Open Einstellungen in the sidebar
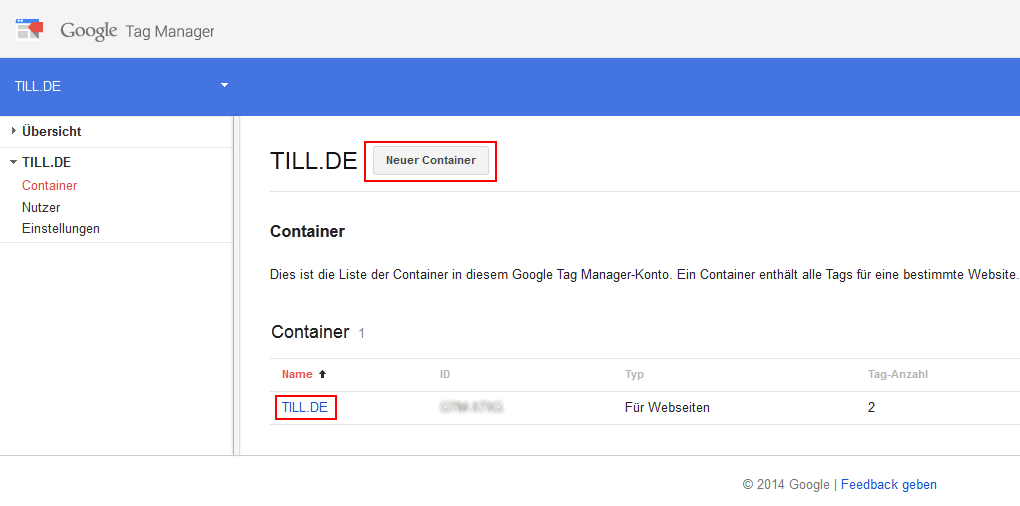Screen dimensions: 1020x506 coord(60,228)
